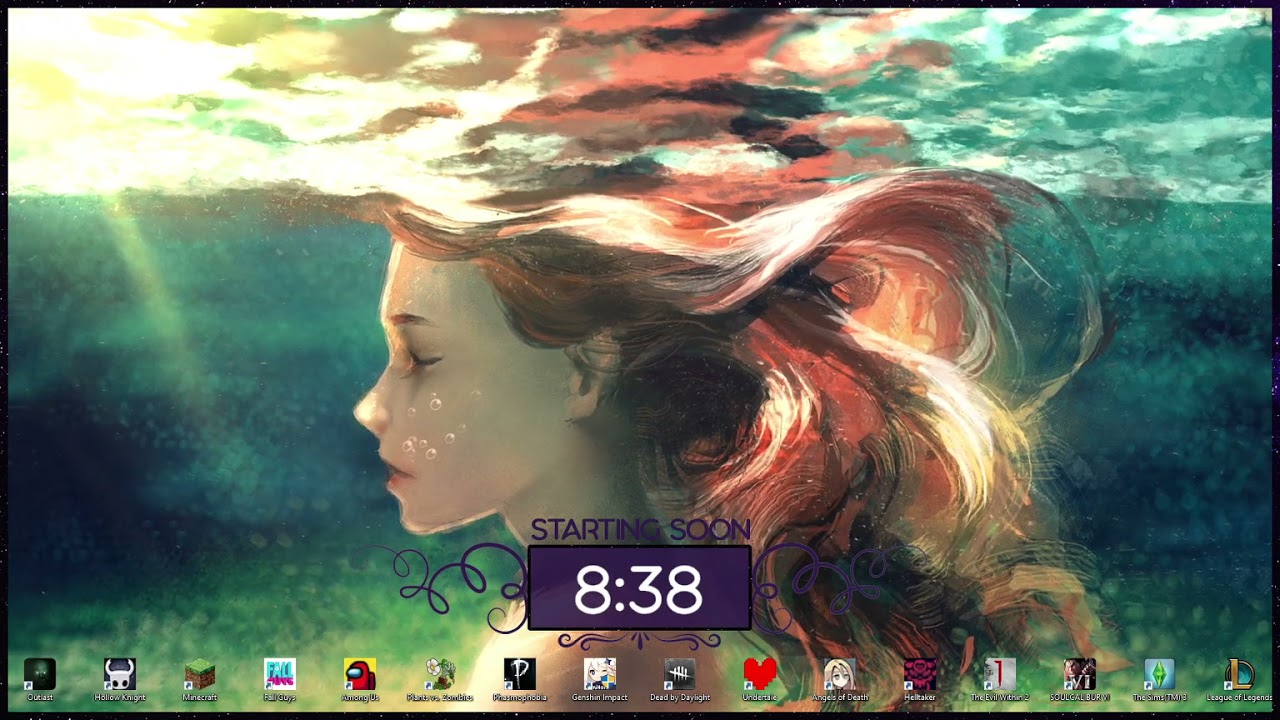Select the Among Us crewmate icon

[360, 674]
